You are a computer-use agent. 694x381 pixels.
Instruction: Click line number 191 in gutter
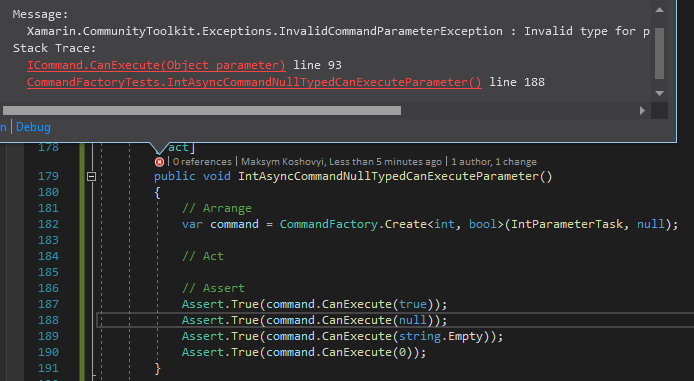[48, 368]
